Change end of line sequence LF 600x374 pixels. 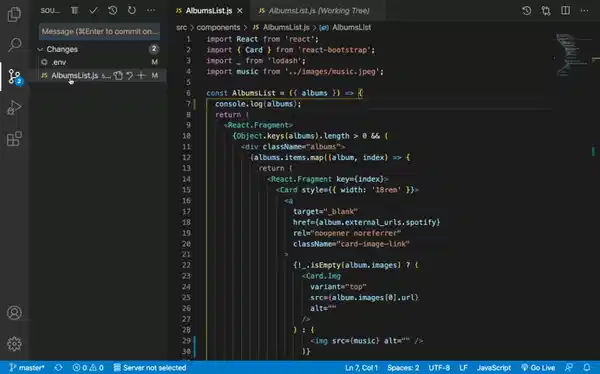[x=463, y=367]
